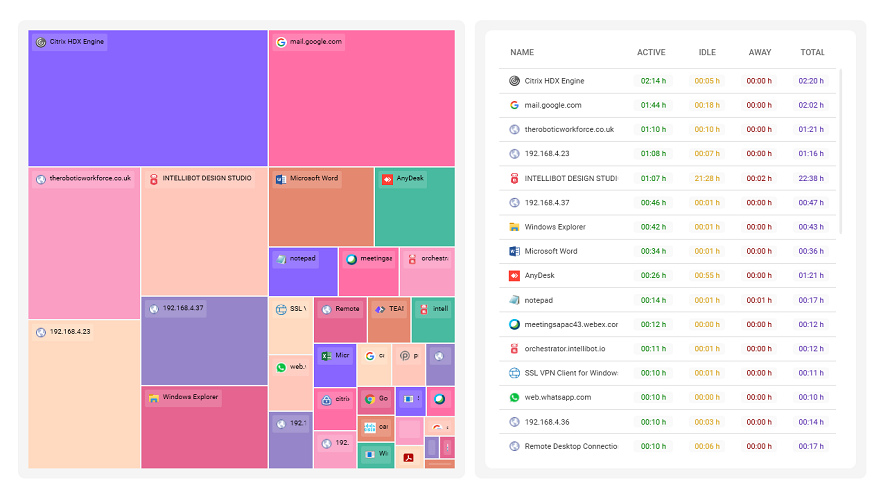Select the 192.168.4.37 tile label in the treemap
Screen dimensions: 890x500
(x=183, y=308)
